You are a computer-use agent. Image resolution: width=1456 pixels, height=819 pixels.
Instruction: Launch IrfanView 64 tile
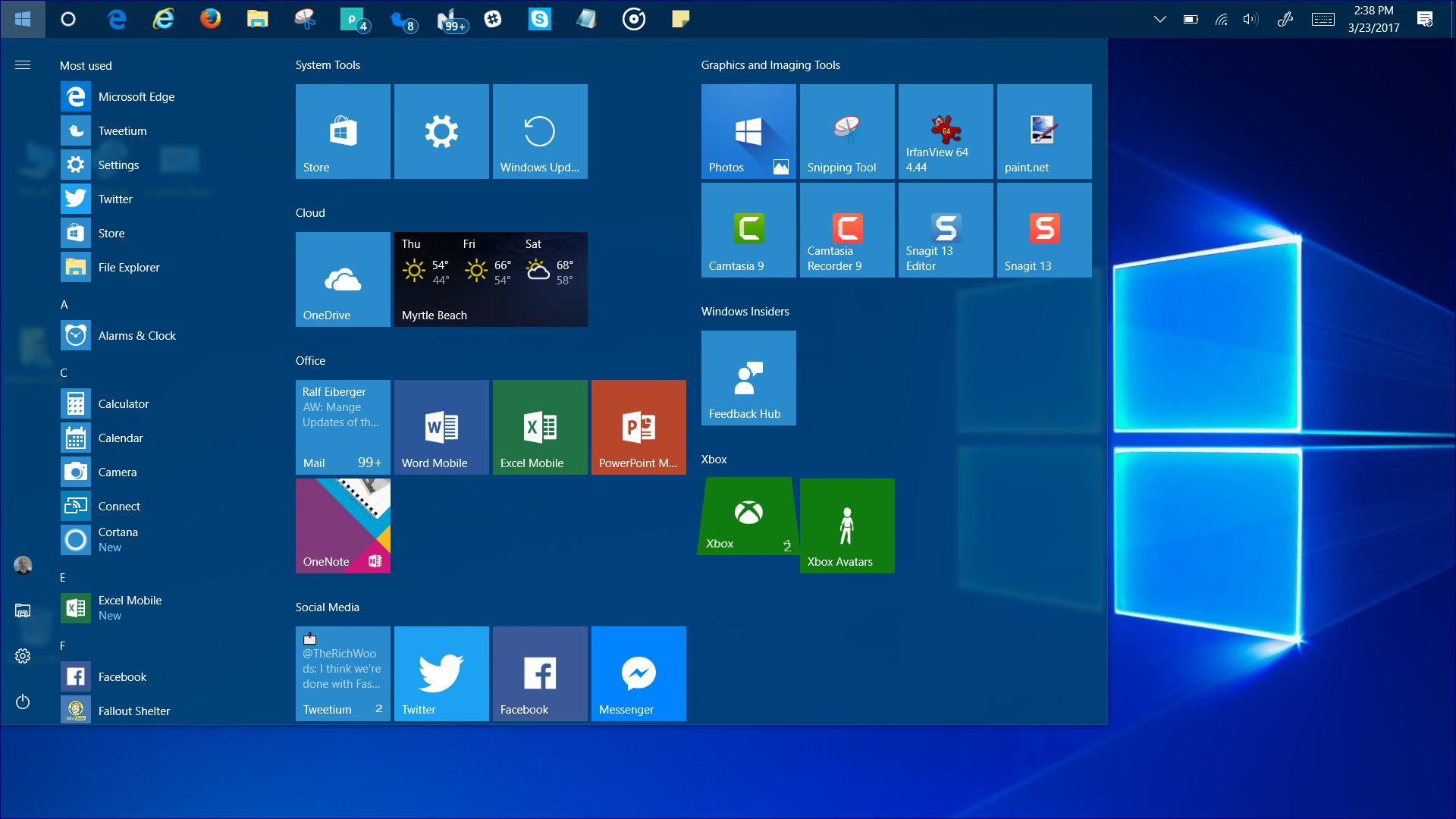pos(945,131)
